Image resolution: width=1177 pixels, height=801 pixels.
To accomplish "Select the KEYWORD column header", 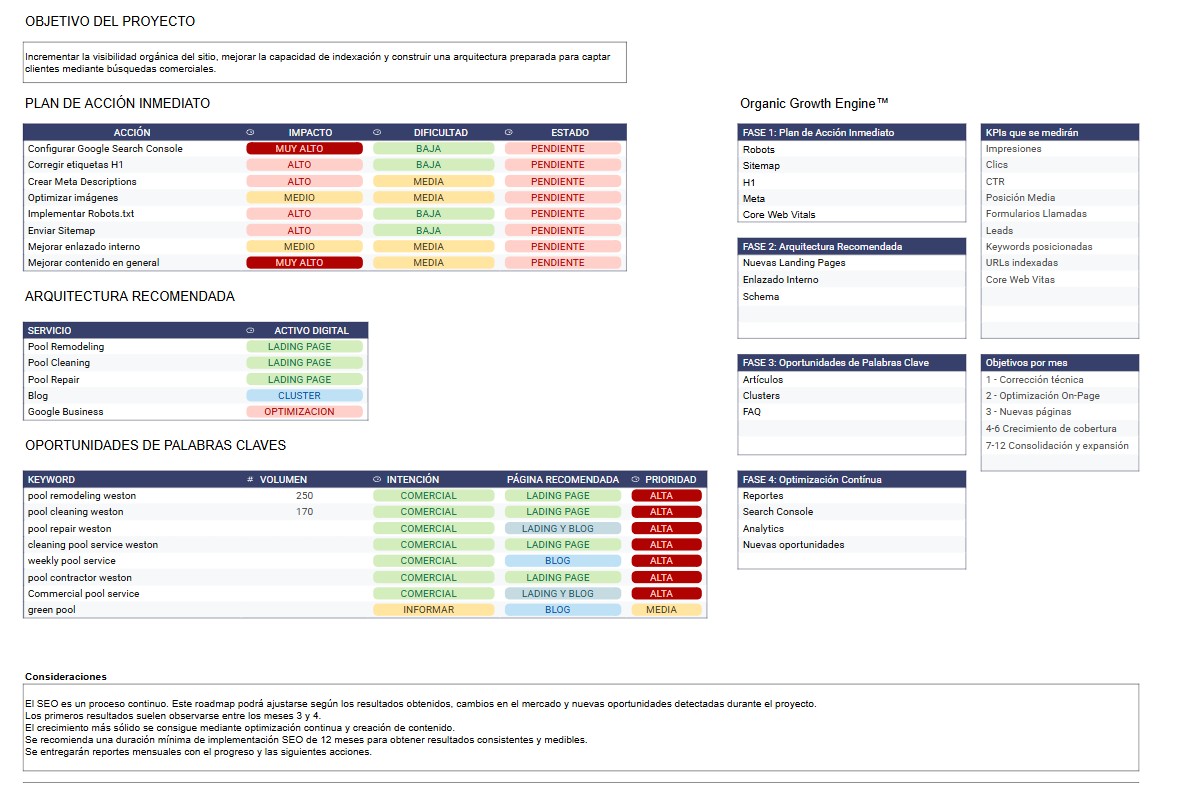I will pyautogui.click(x=133, y=480).
